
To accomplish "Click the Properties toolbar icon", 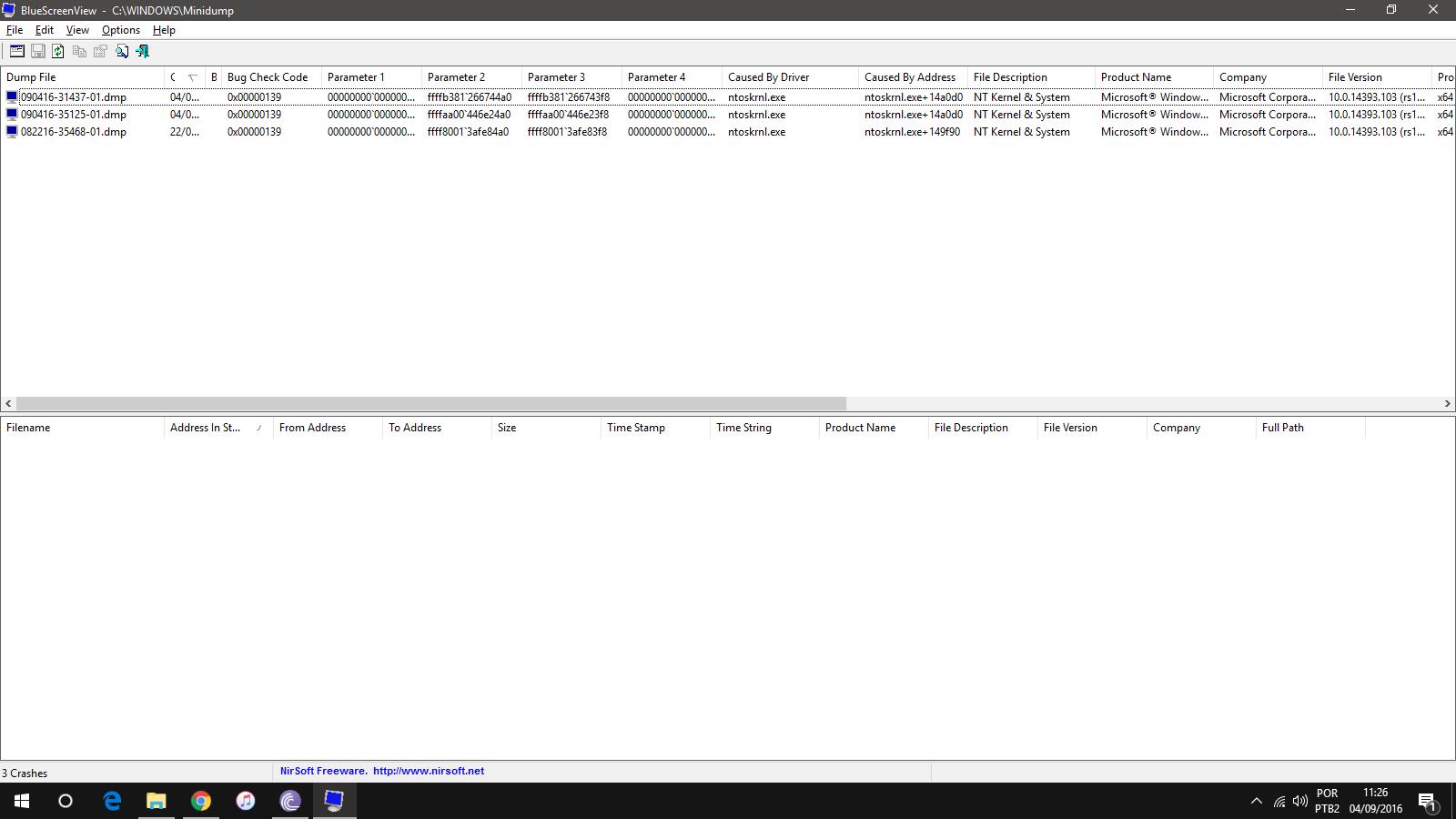I will [x=100, y=52].
